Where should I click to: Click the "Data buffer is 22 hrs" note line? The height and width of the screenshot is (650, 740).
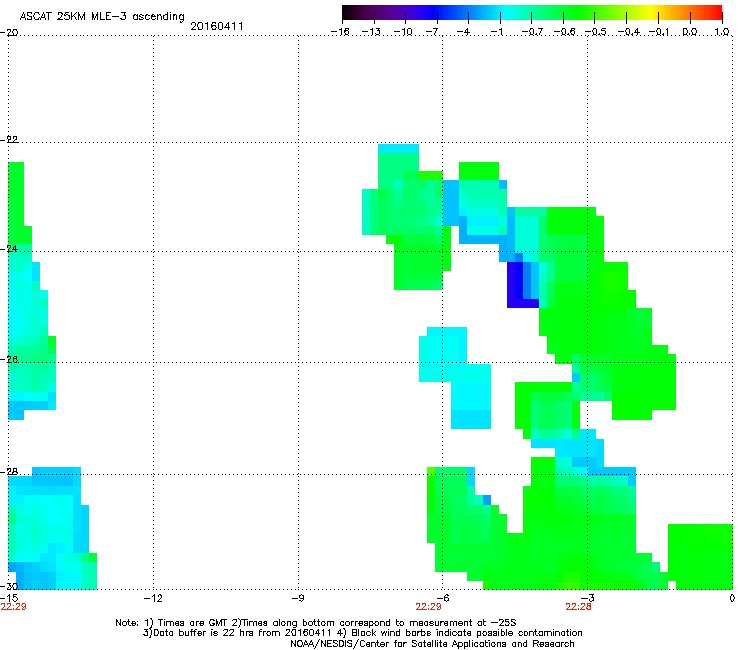coord(362,633)
